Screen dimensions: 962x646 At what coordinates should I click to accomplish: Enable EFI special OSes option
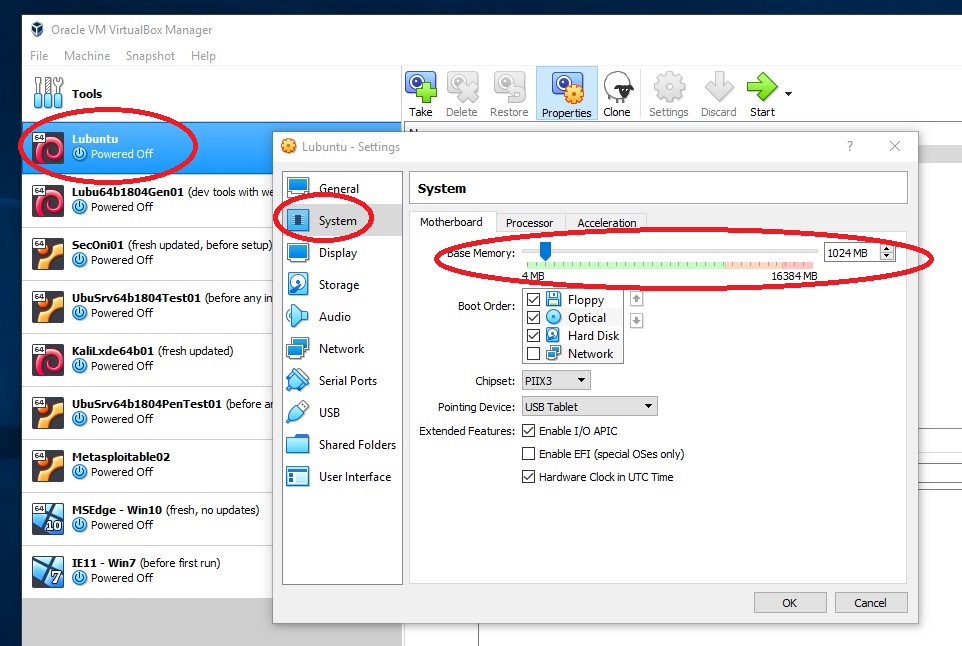tap(528, 453)
